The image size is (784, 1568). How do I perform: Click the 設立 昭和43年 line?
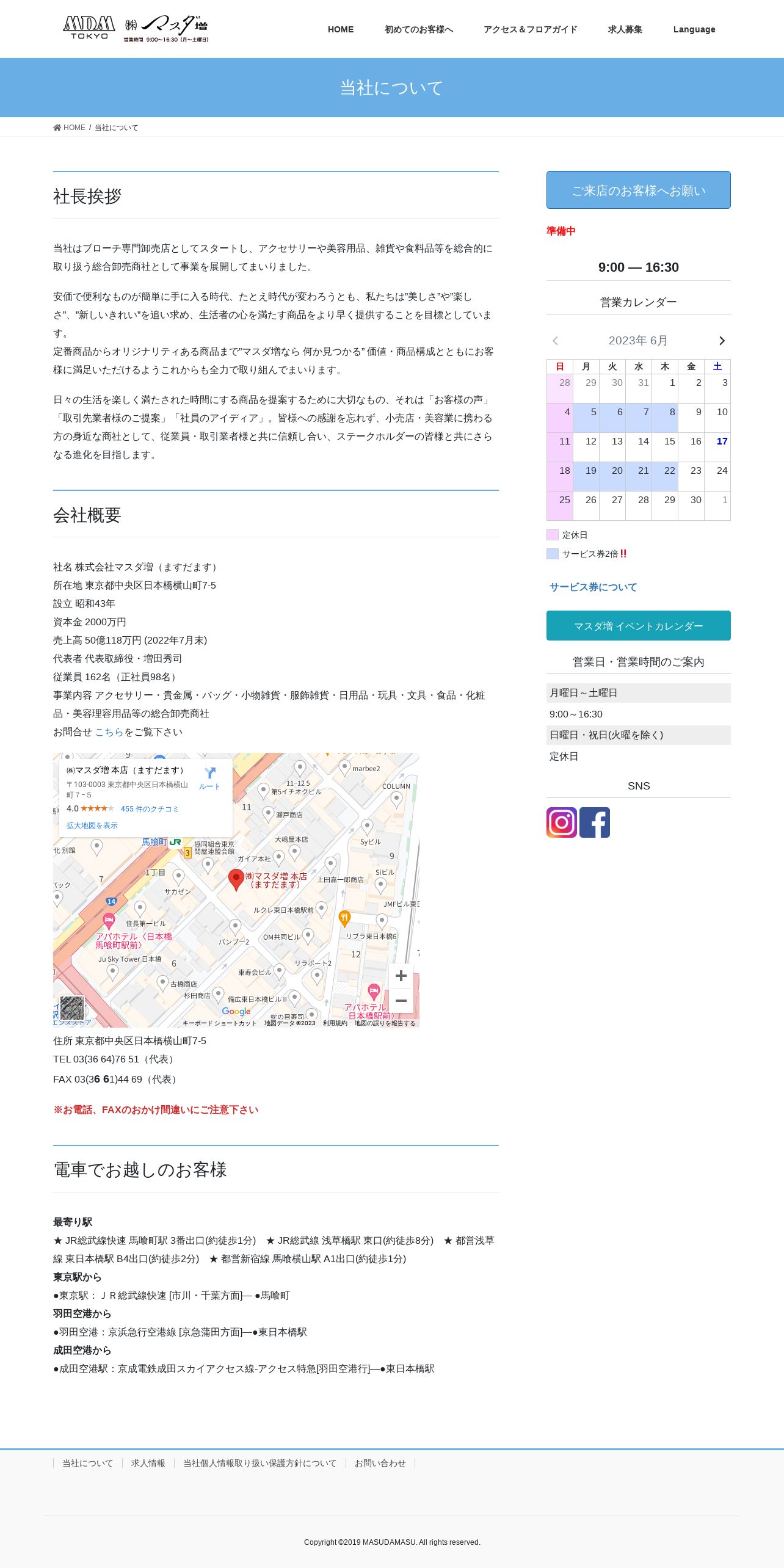pos(84,603)
